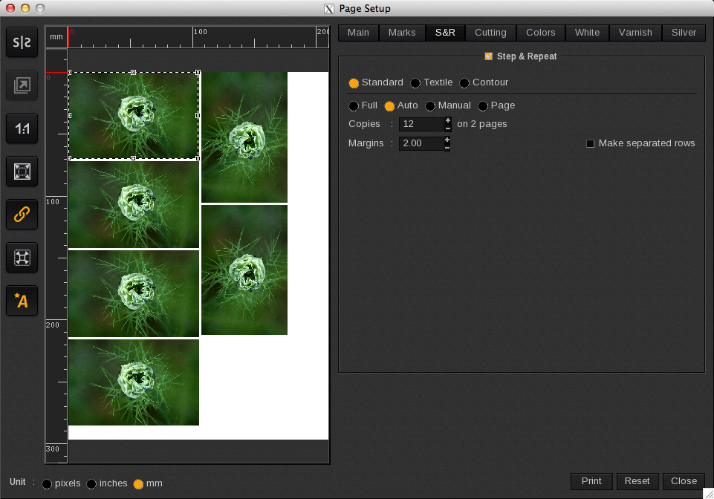Click the mirror (S|S) tool icon
The height and width of the screenshot is (499, 714).
click(22, 42)
